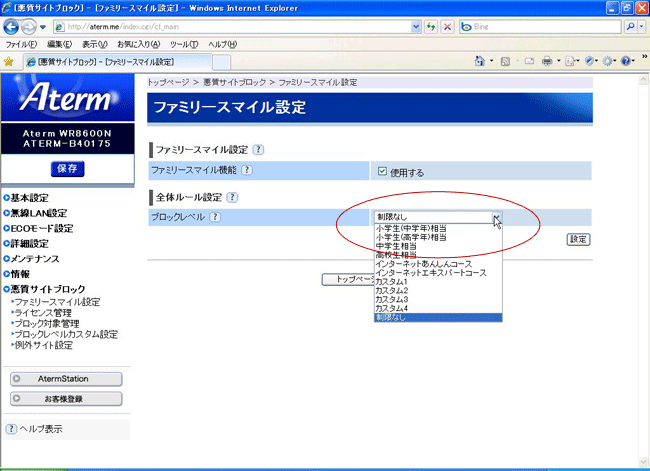Click the 設定 button
This screenshot has height=471, width=650.
[578, 239]
